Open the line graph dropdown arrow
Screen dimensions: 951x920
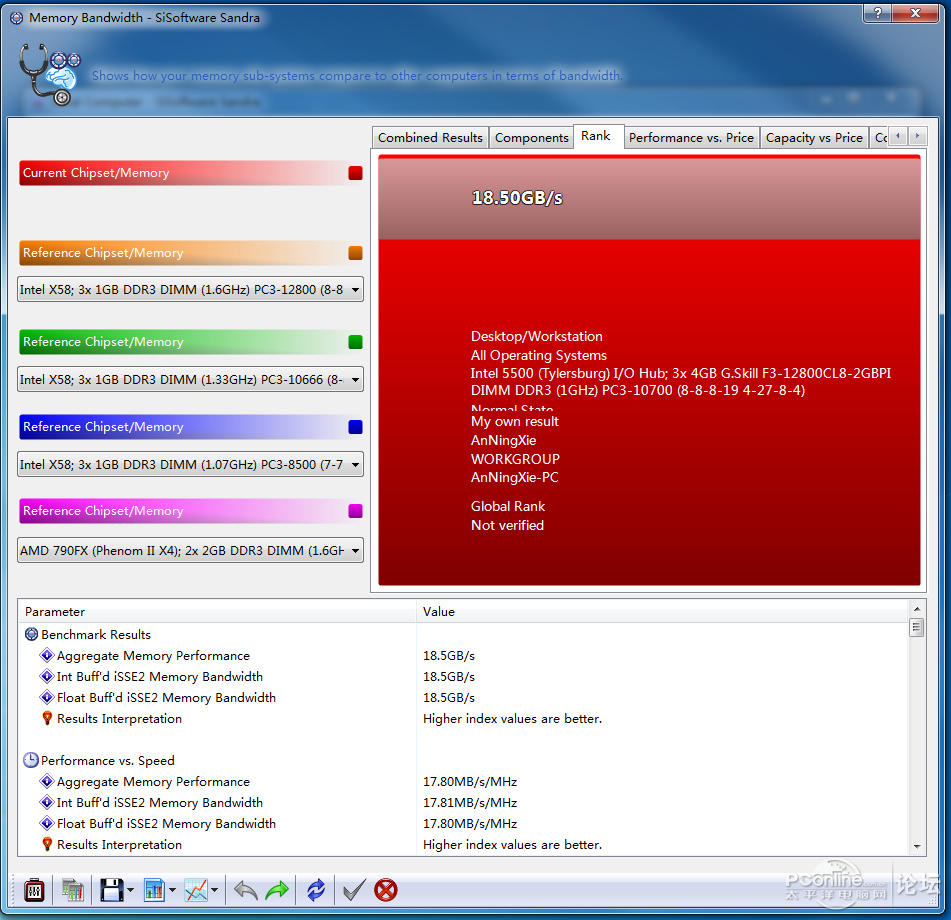pyautogui.click(x=215, y=890)
